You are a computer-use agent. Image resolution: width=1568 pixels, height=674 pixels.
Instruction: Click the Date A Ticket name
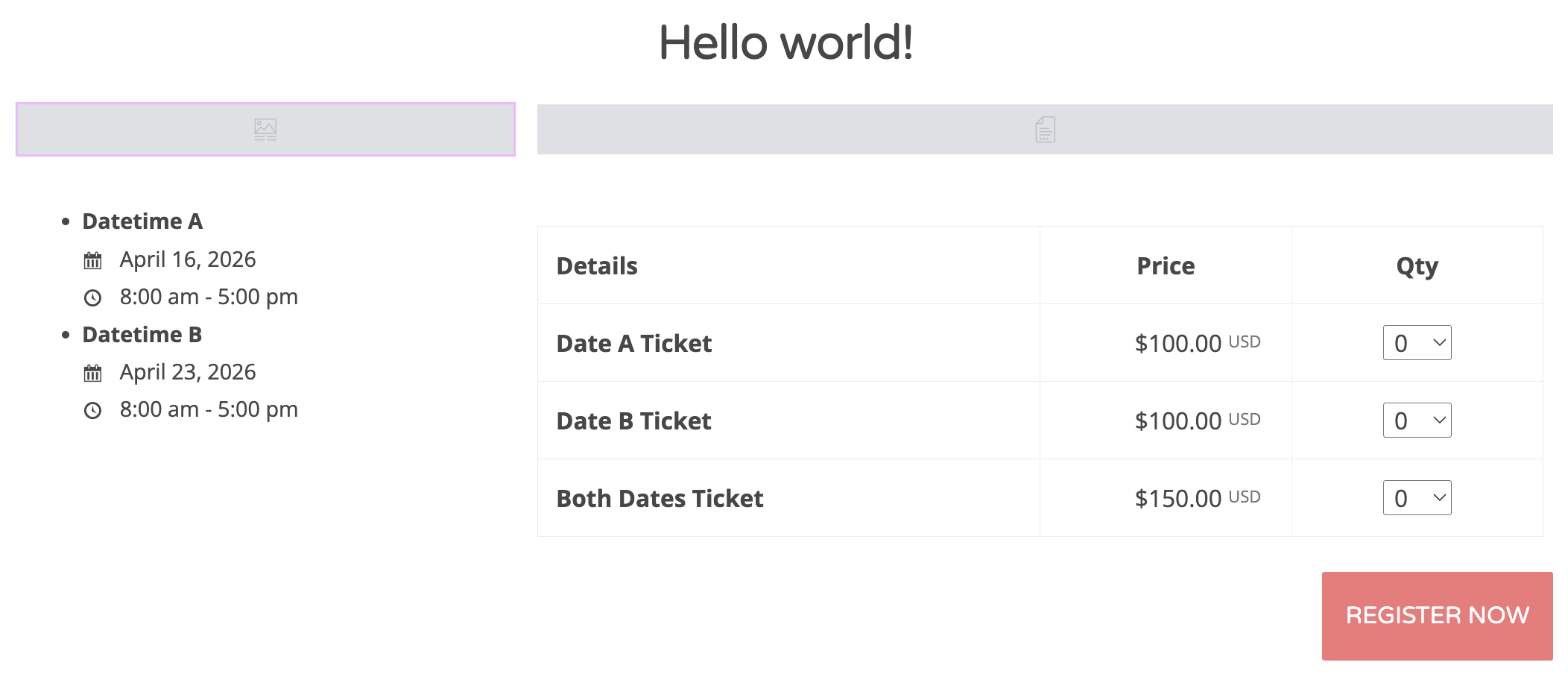click(634, 344)
